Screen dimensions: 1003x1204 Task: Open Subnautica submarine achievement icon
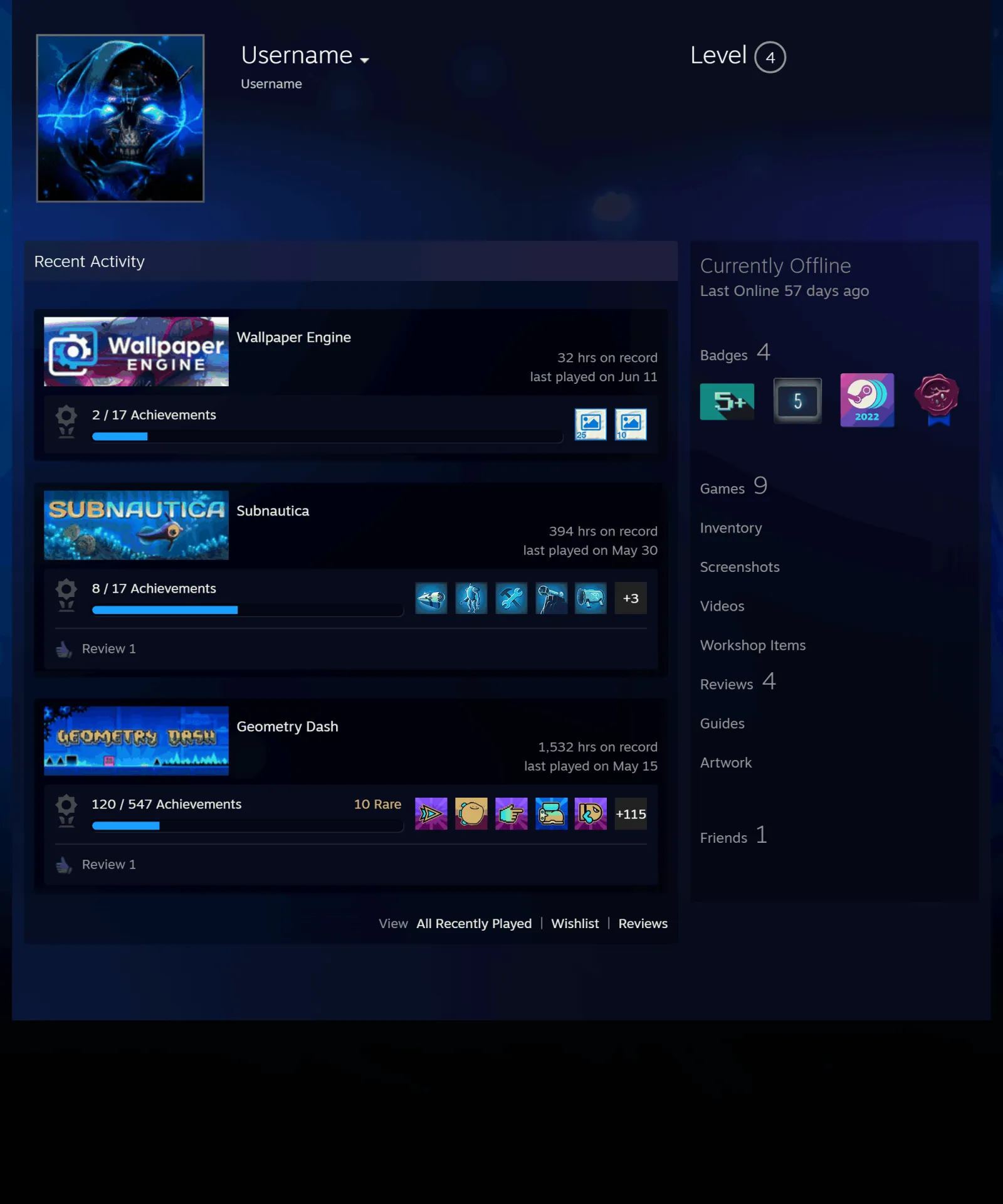(431, 598)
